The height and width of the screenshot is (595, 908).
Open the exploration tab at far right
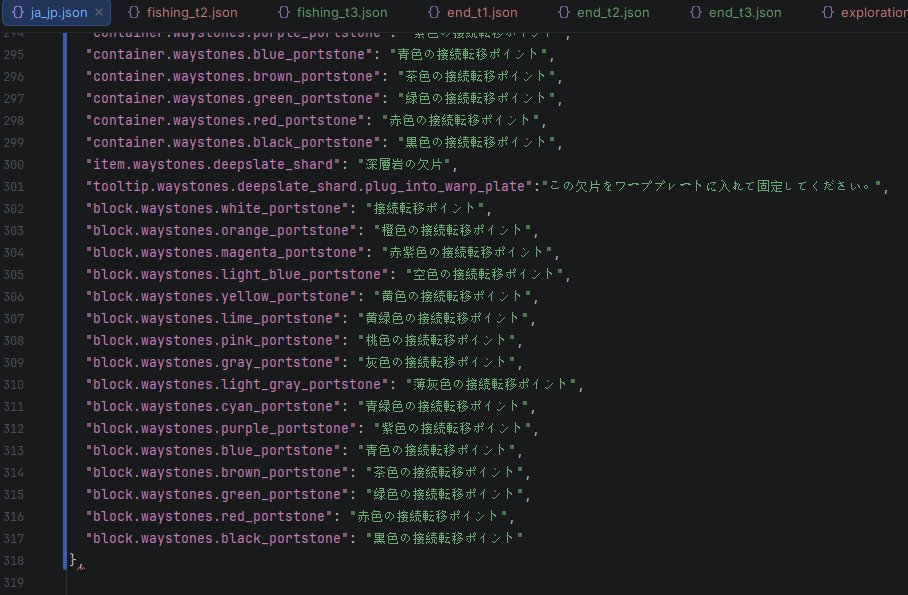point(863,12)
